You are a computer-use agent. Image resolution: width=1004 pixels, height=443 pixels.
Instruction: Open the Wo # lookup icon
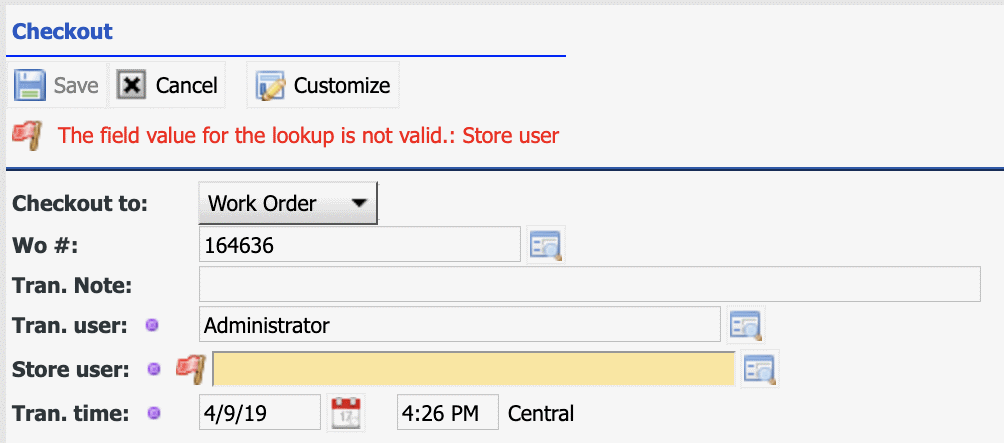546,245
